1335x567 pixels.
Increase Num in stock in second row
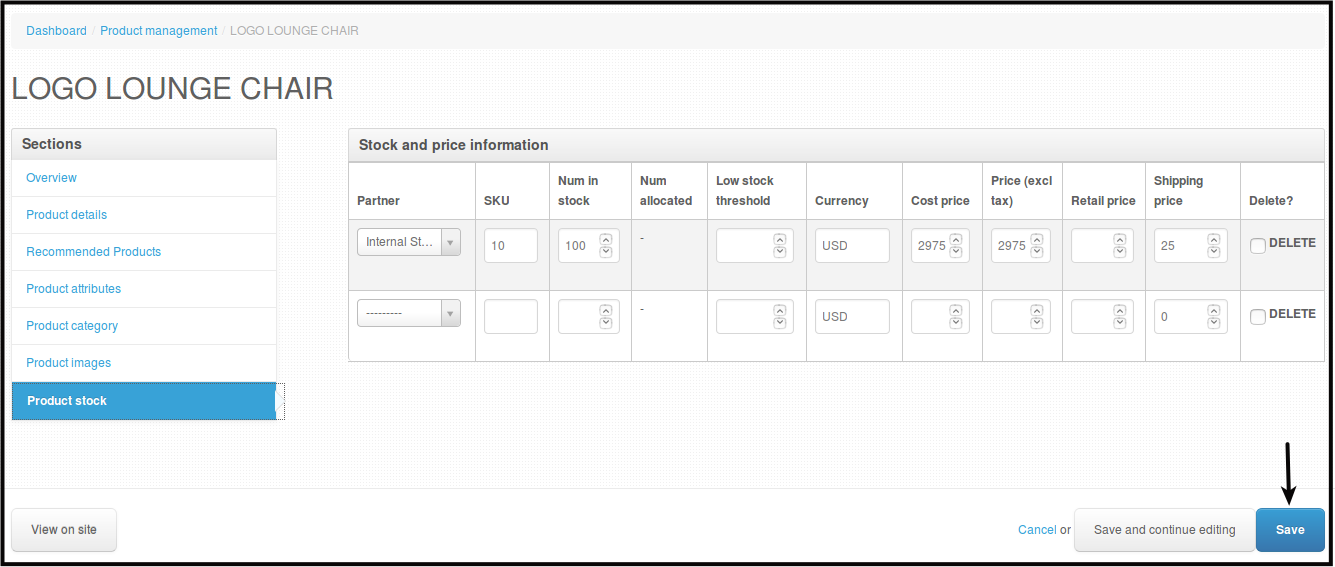pyautogui.click(x=605, y=310)
